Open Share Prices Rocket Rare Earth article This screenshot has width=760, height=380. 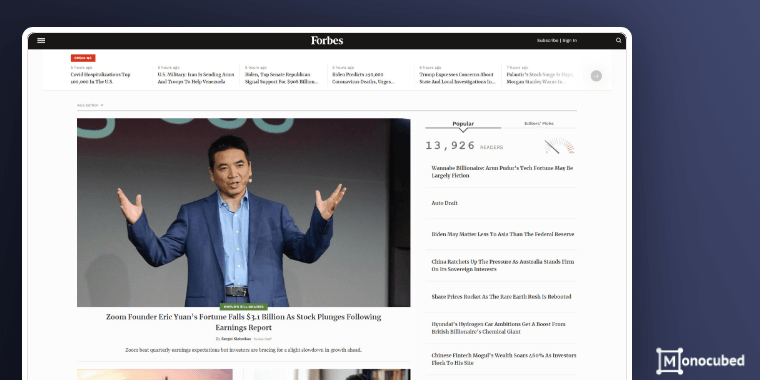[x=501, y=297]
